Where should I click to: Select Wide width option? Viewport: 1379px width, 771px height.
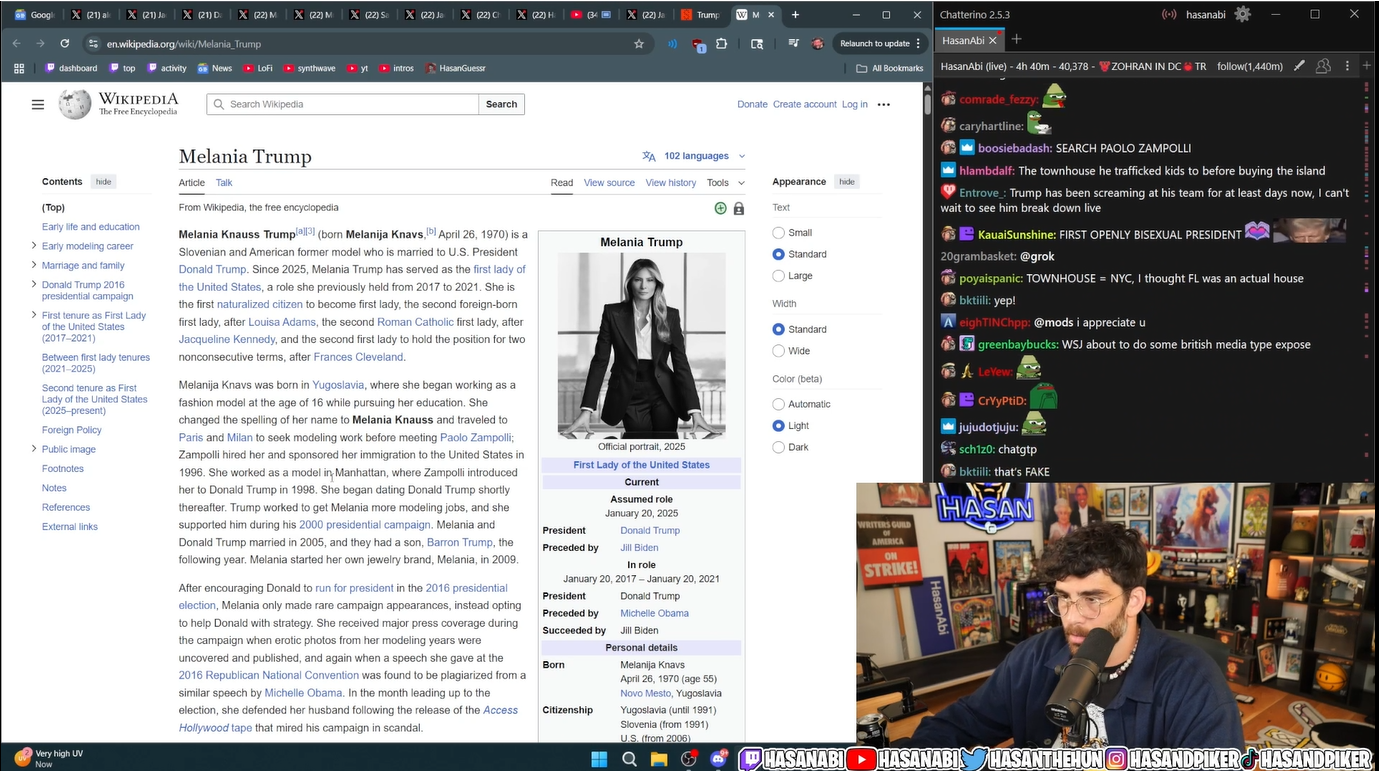(x=778, y=351)
